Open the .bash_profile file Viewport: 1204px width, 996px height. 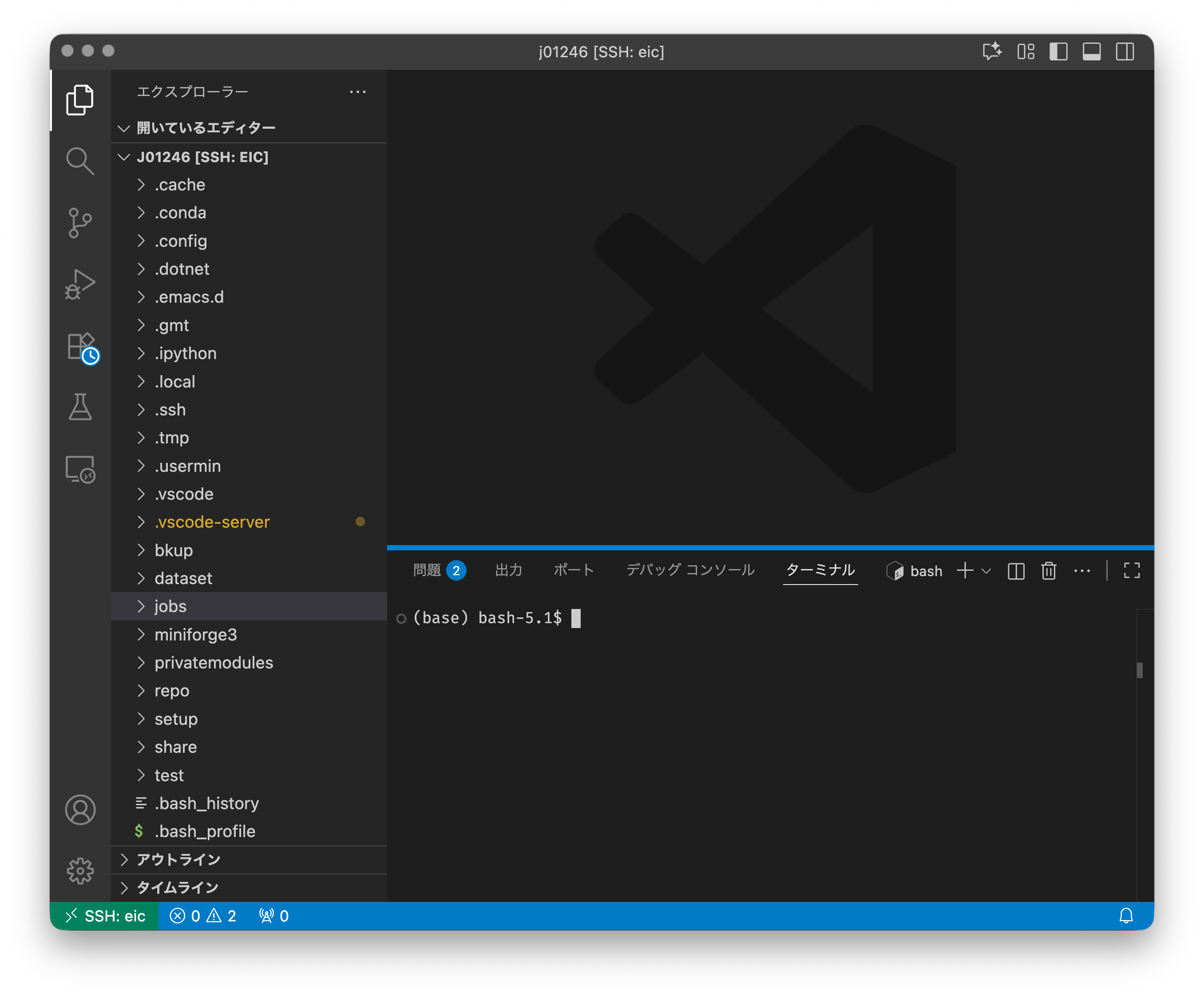click(x=205, y=831)
